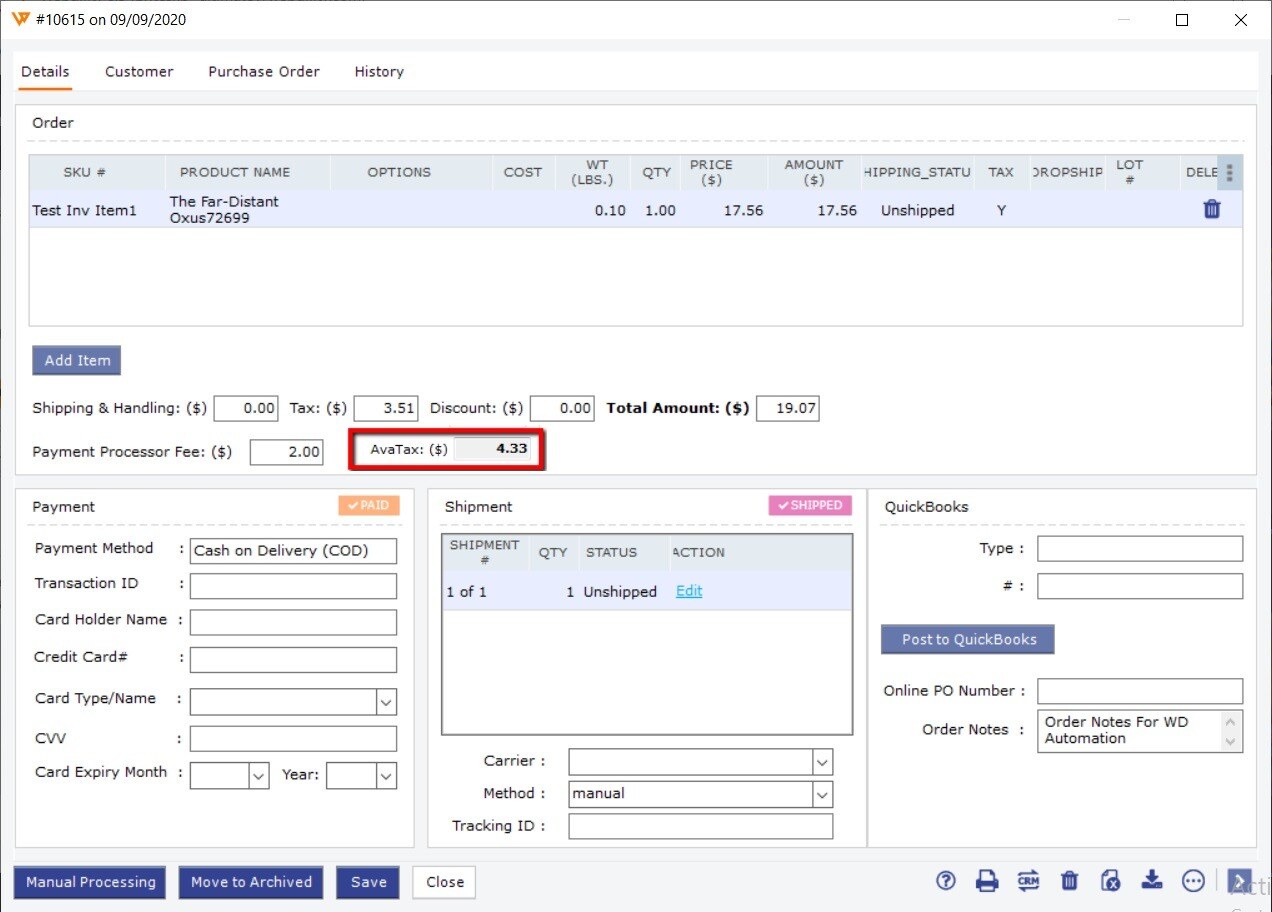Select the Credit Card# field
Image resolution: width=1272 pixels, height=912 pixels.
pyautogui.click(x=293, y=660)
